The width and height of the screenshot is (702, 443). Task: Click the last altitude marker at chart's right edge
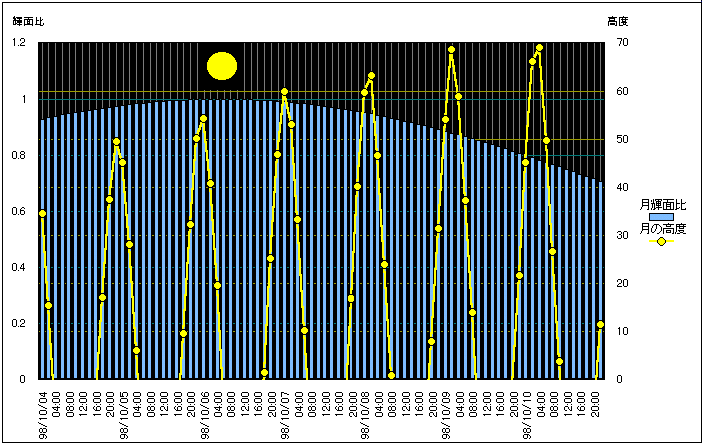[x=600, y=324]
